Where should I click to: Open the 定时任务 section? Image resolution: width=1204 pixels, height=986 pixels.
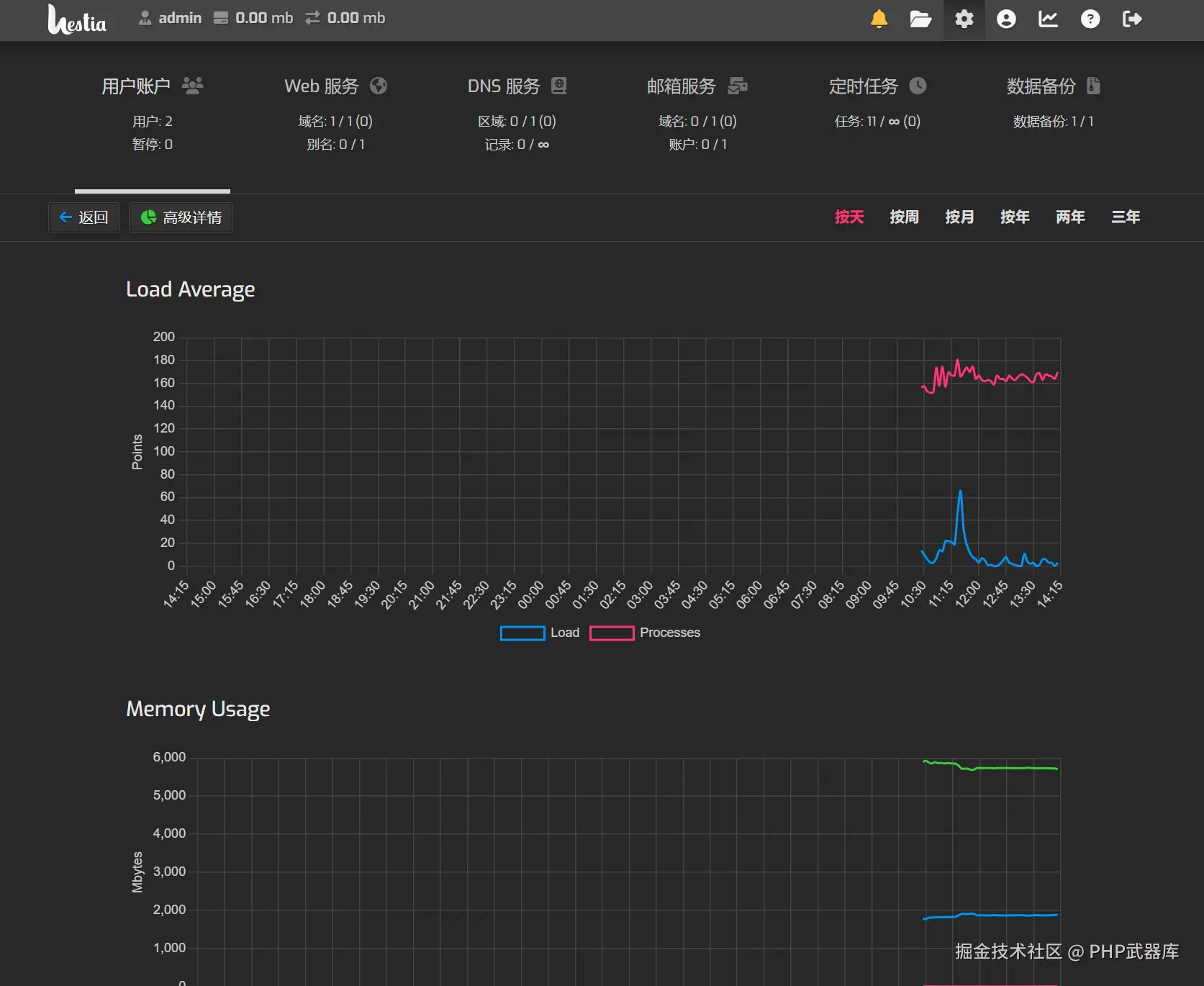878,115
